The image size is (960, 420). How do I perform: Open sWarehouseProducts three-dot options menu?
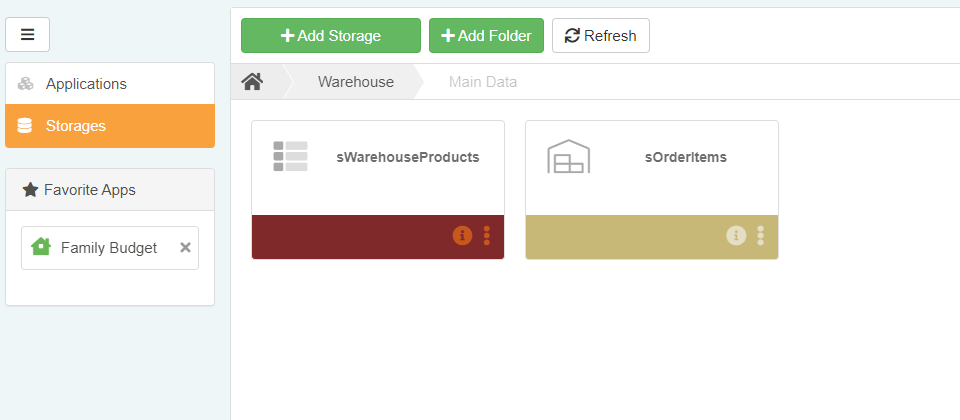click(487, 235)
